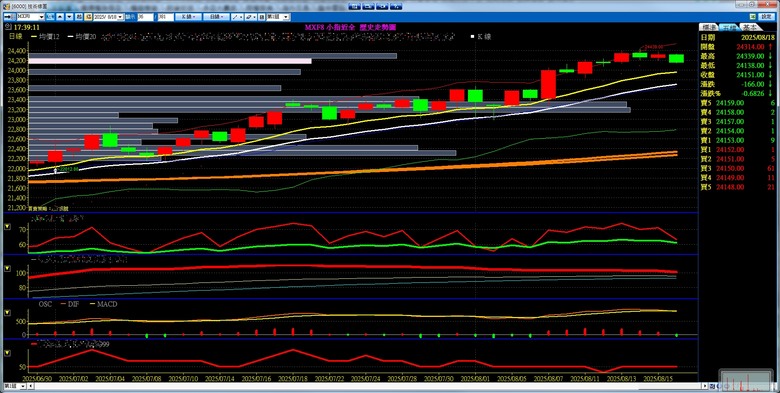Click third title-bar window control icon
Viewport: 780px width, 393px height.
pyautogui.click(x=383, y=6)
